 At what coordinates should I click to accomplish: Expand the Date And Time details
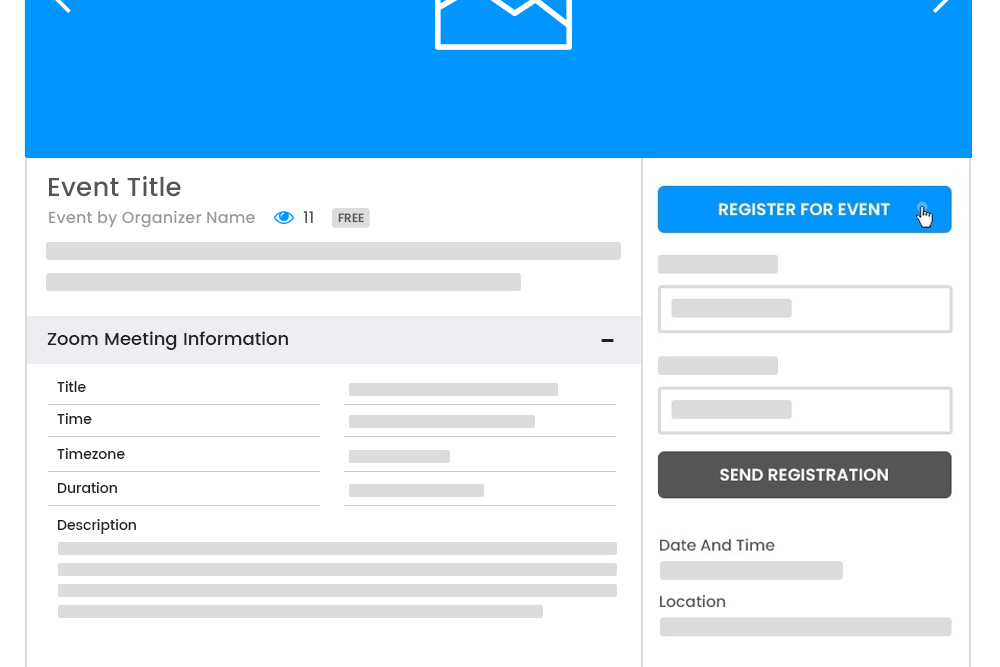[x=716, y=545]
